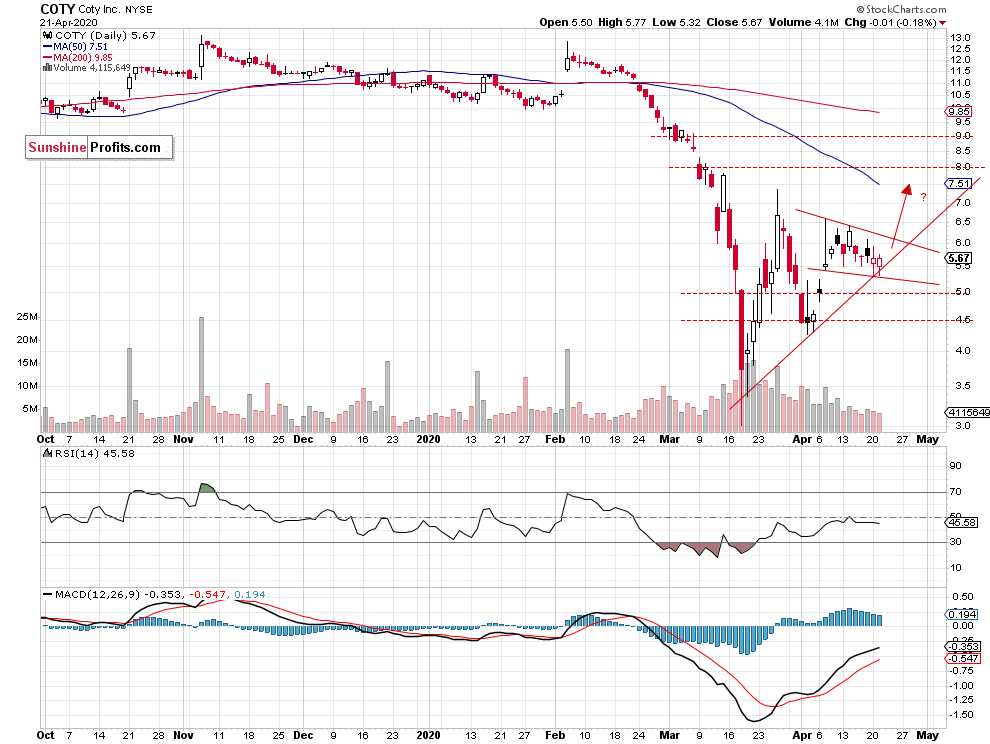The image size is (990, 744).
Task: Click the 10M volume axis label
Action: (x=27, y=385)
